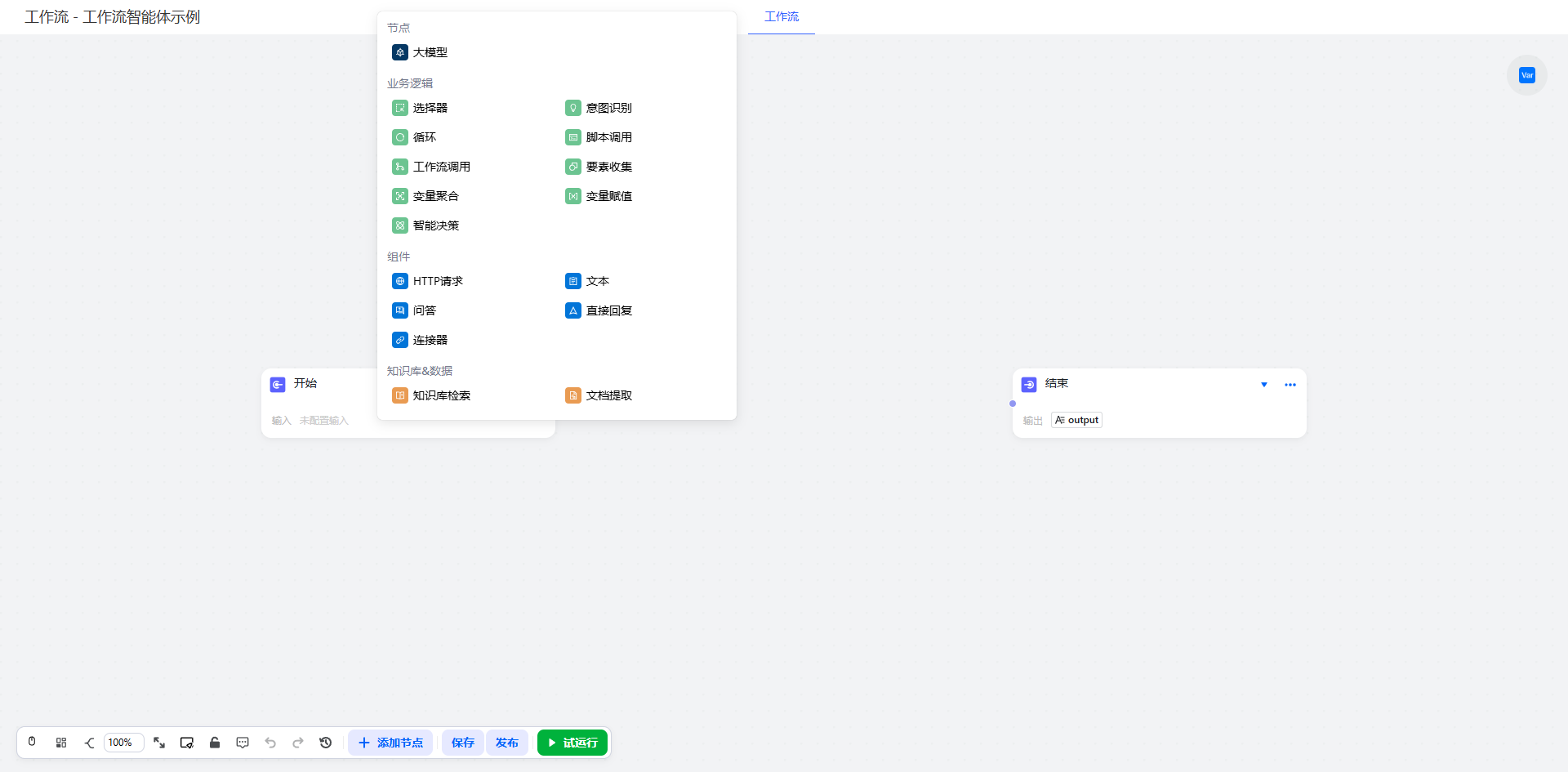Click the redo arrow in toolbar
1568x772 pixels.
click(298, 743)
